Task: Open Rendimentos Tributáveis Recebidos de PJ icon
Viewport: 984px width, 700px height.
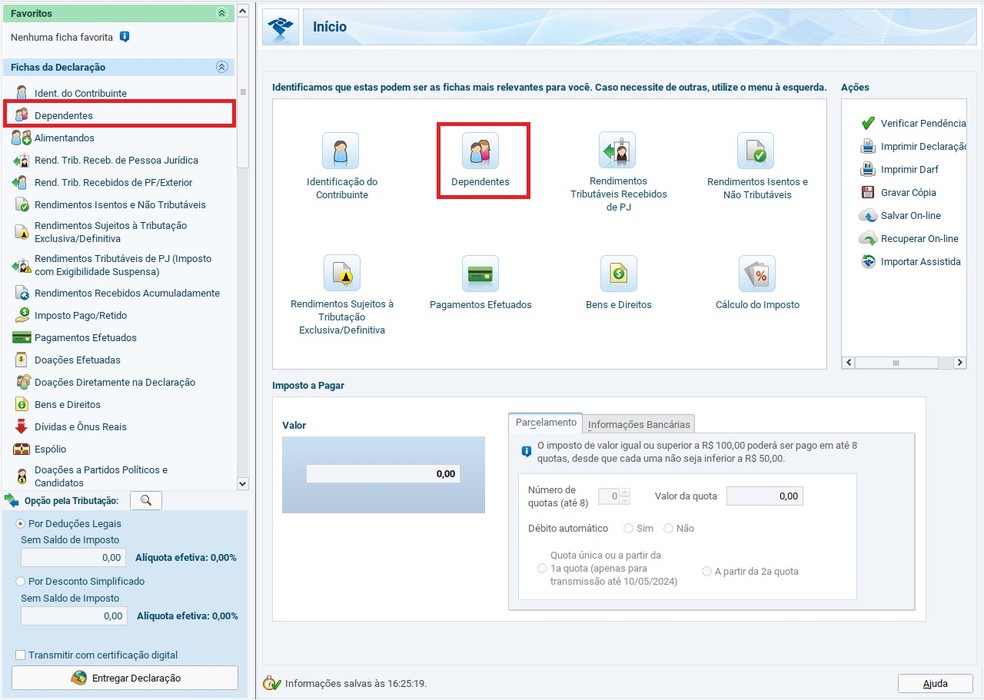Action: pos(618,152)
